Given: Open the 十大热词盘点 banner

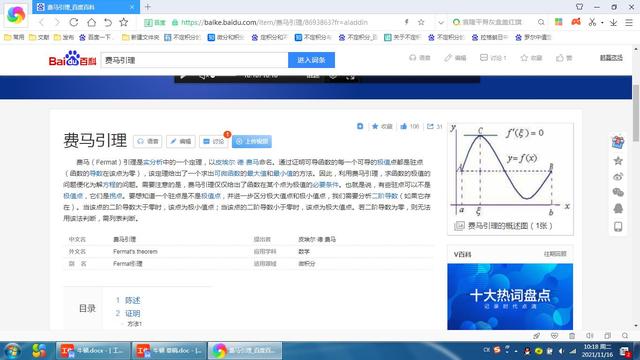Looking at the screenshot, I should pyautogui.click(x=510, y=297).
